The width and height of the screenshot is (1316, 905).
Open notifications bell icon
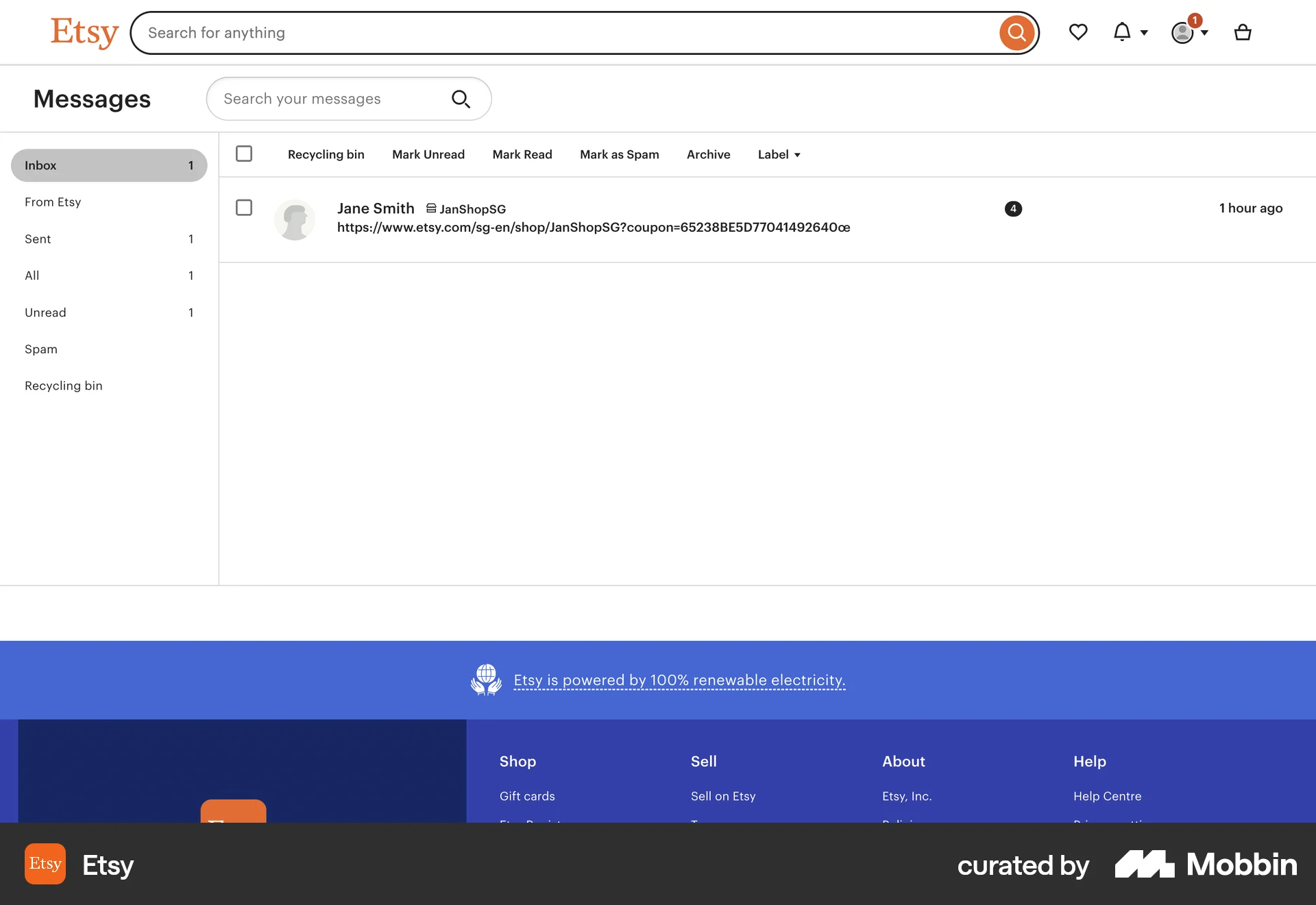point(1122,32)
